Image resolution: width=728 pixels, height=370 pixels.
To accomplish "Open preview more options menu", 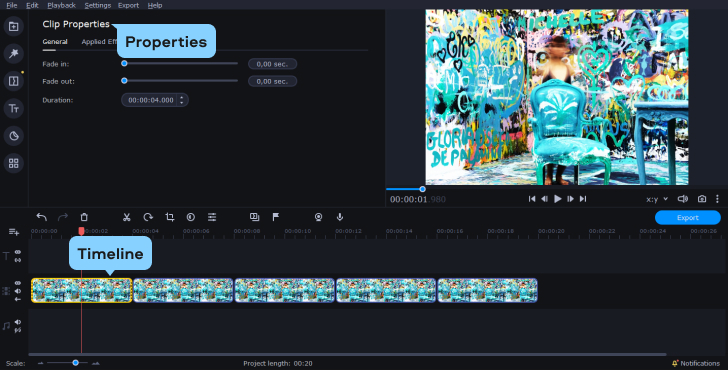I will (717, 199).
